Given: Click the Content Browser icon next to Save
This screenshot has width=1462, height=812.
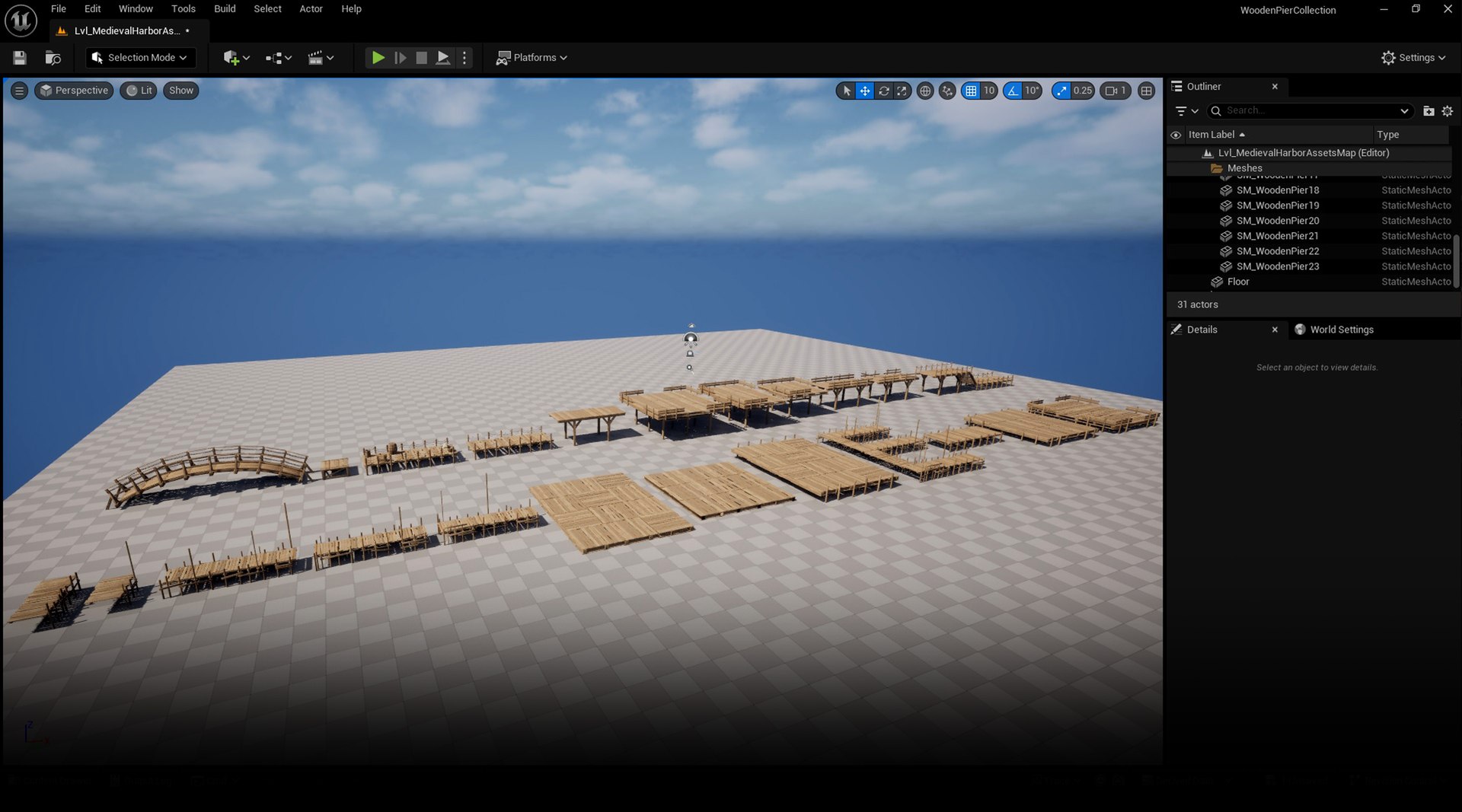Looking at the screenshot, I should tap(53, 58).
